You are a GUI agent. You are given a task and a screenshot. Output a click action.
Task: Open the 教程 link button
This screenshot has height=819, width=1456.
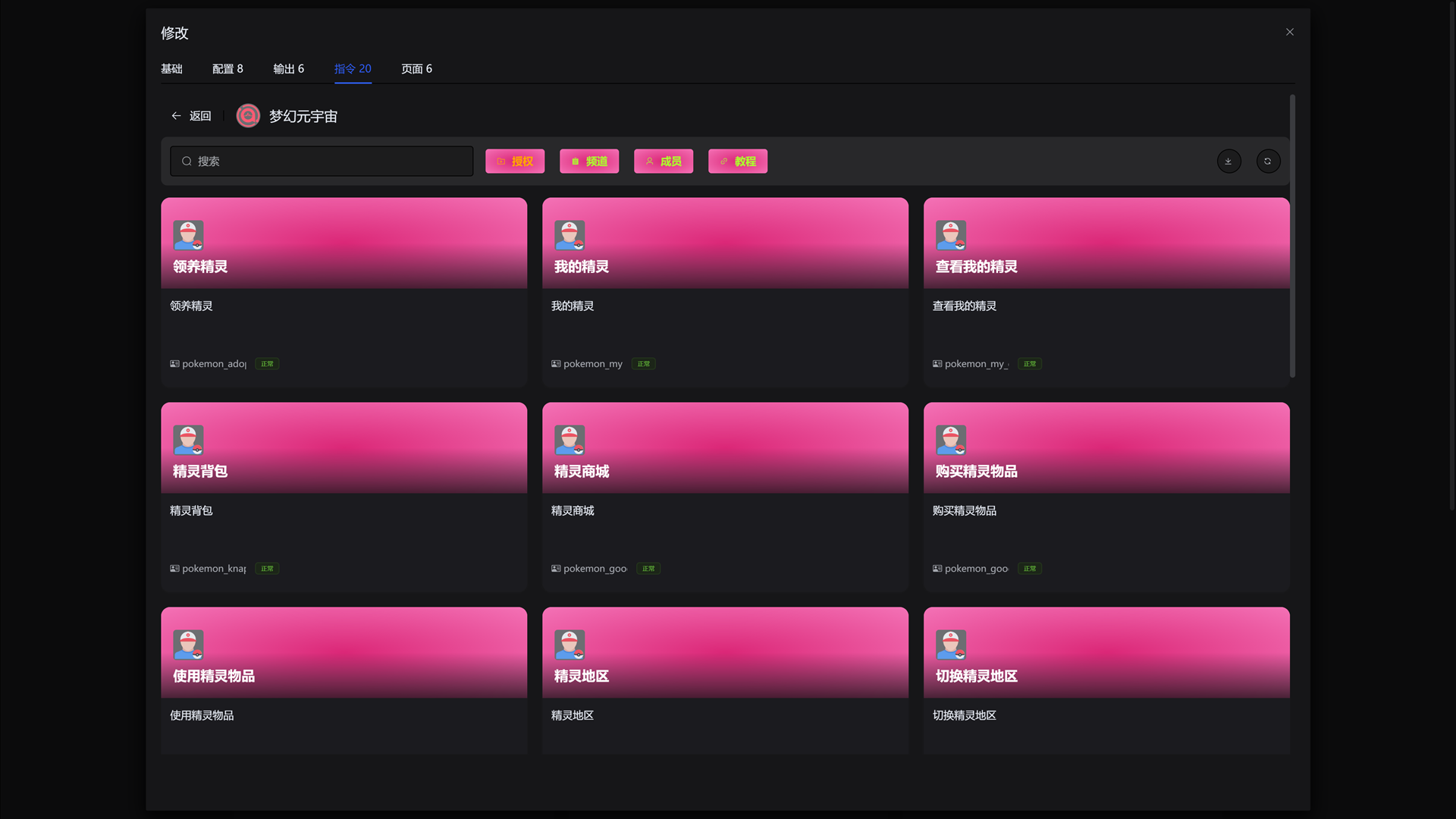click(738, 162)
